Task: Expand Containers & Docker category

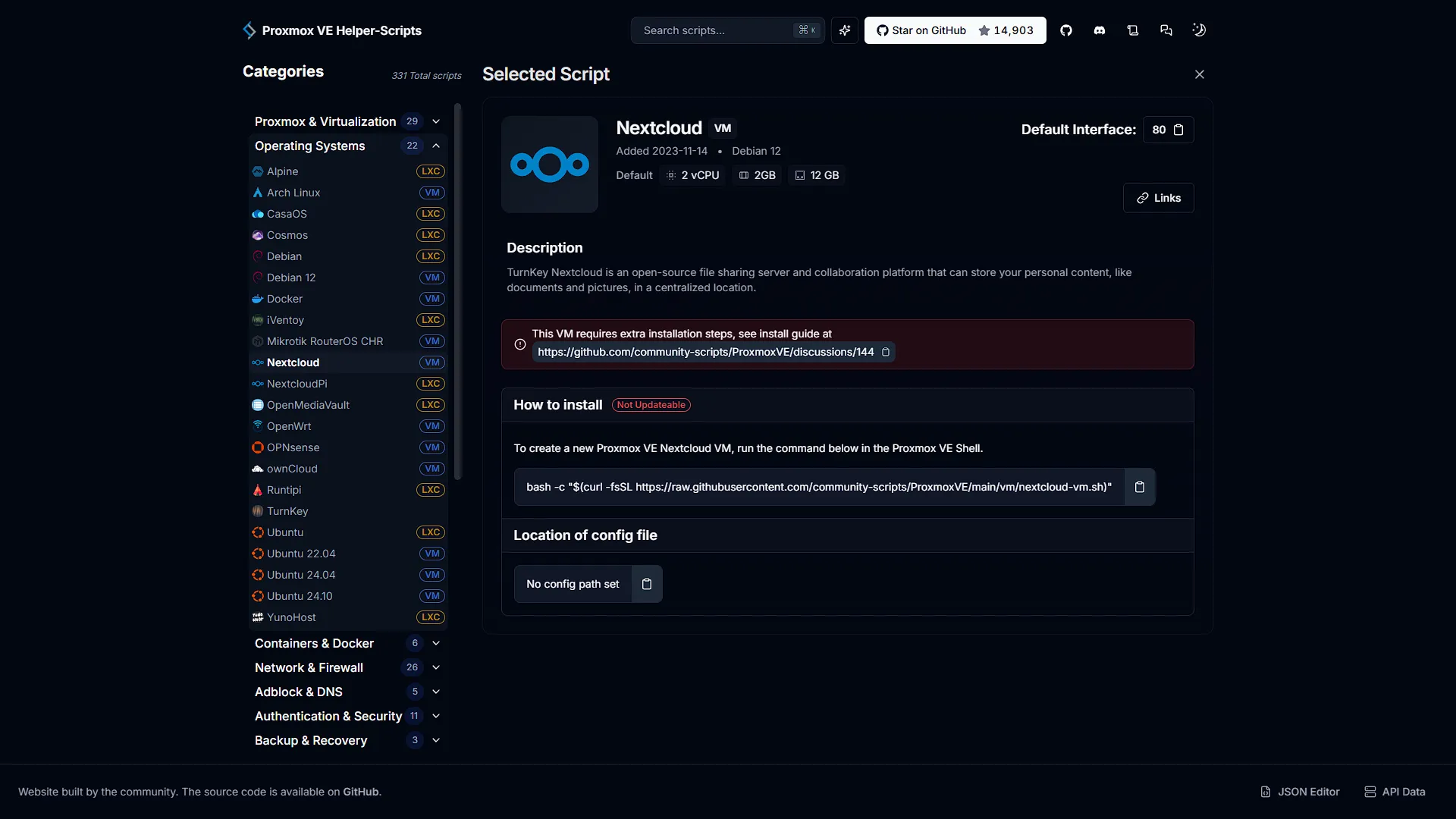Action: 348,643
